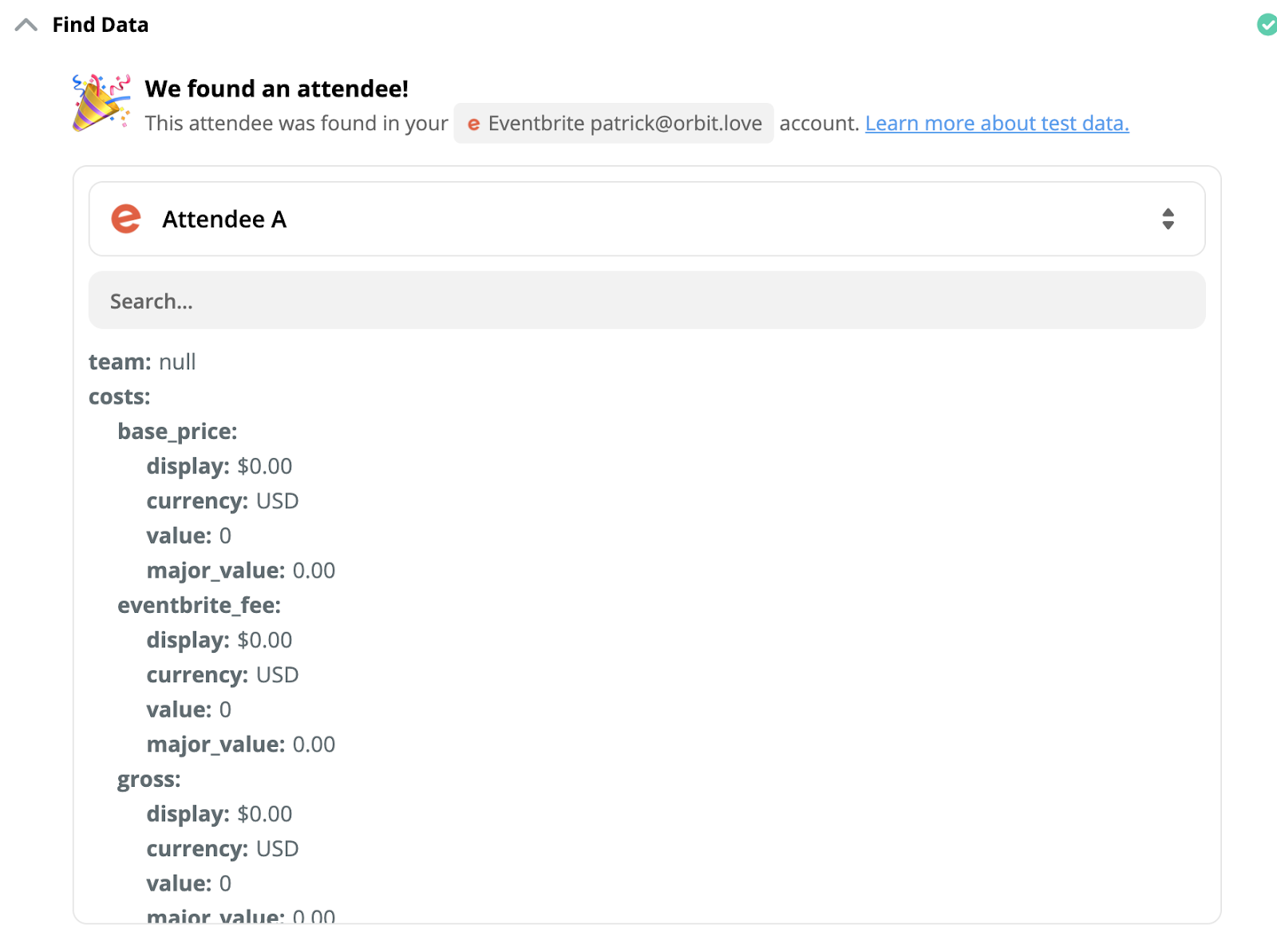Image resolution: width=1277 pixels, height=952 pixels.
Task: Open the Attendee A dropdown selector
Action: (x=646, y=219)
